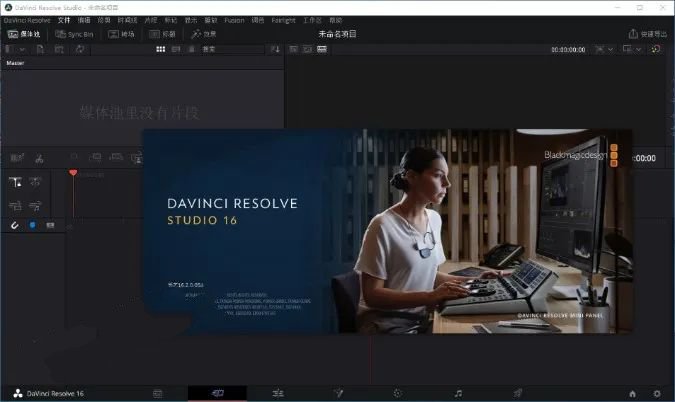Expand the arrow next to bin list icon
675x402 pixels.
22,50
